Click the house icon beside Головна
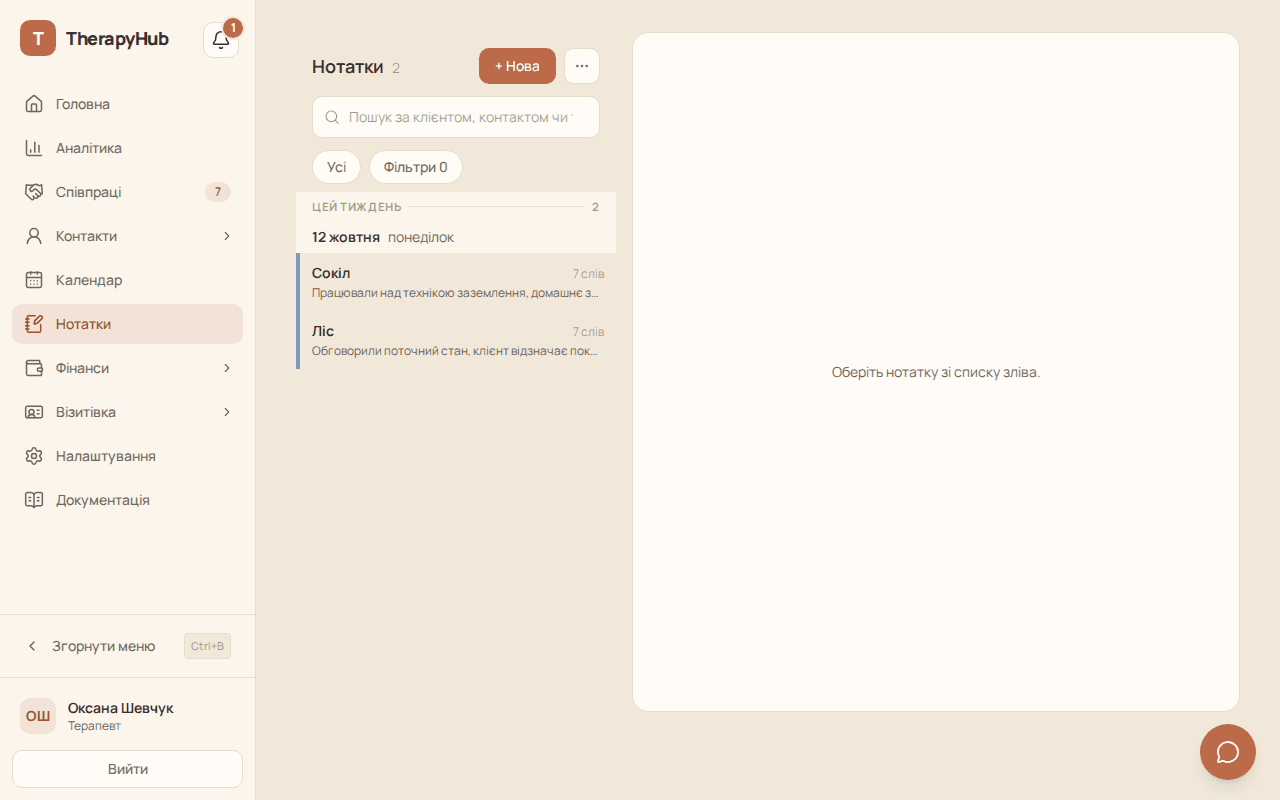The height and width of the screenshot is (800, 1280). point(34,104)
